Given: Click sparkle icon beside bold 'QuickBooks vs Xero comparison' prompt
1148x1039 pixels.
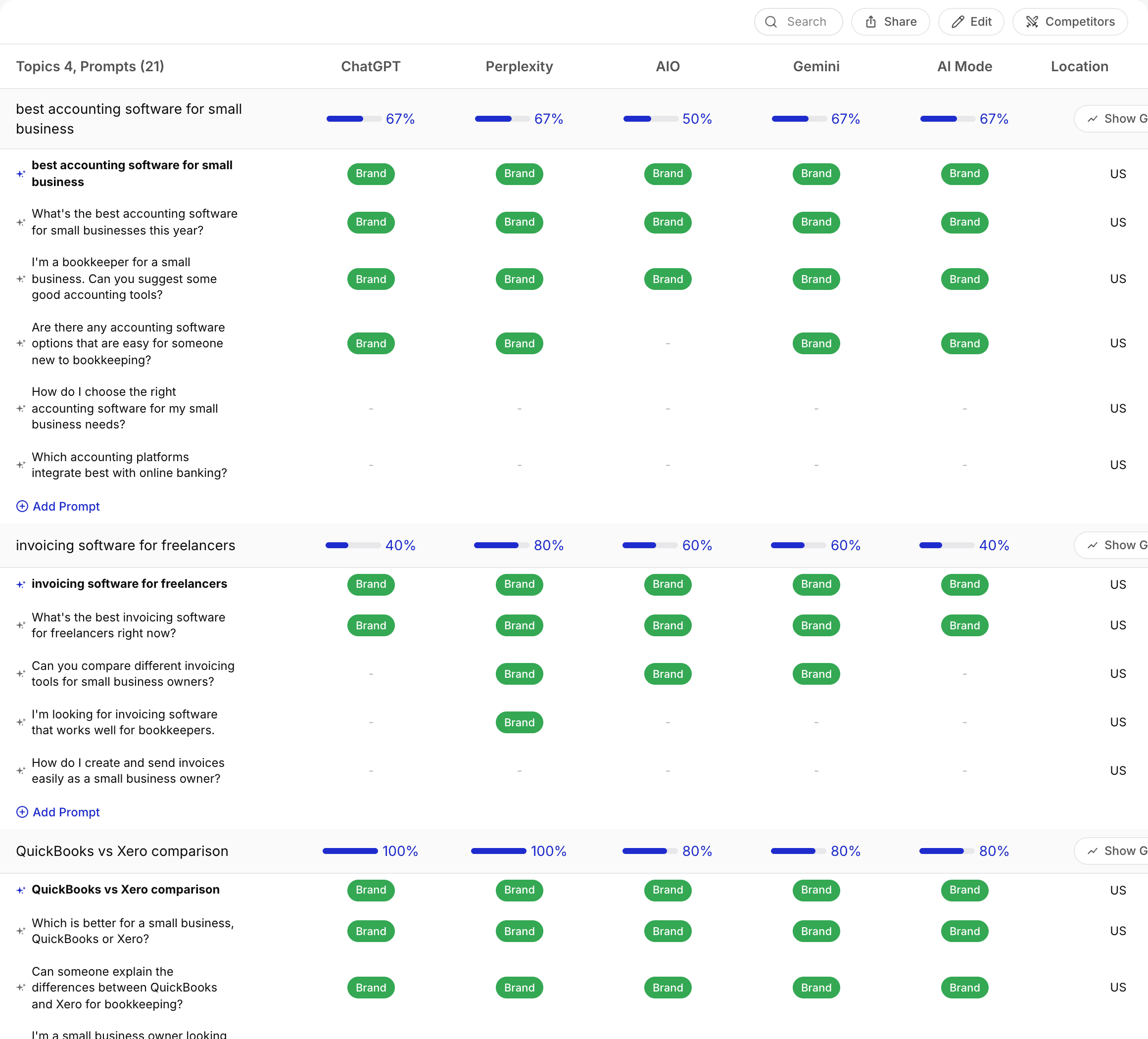Looking at the screenshot, I should [21, 890].
